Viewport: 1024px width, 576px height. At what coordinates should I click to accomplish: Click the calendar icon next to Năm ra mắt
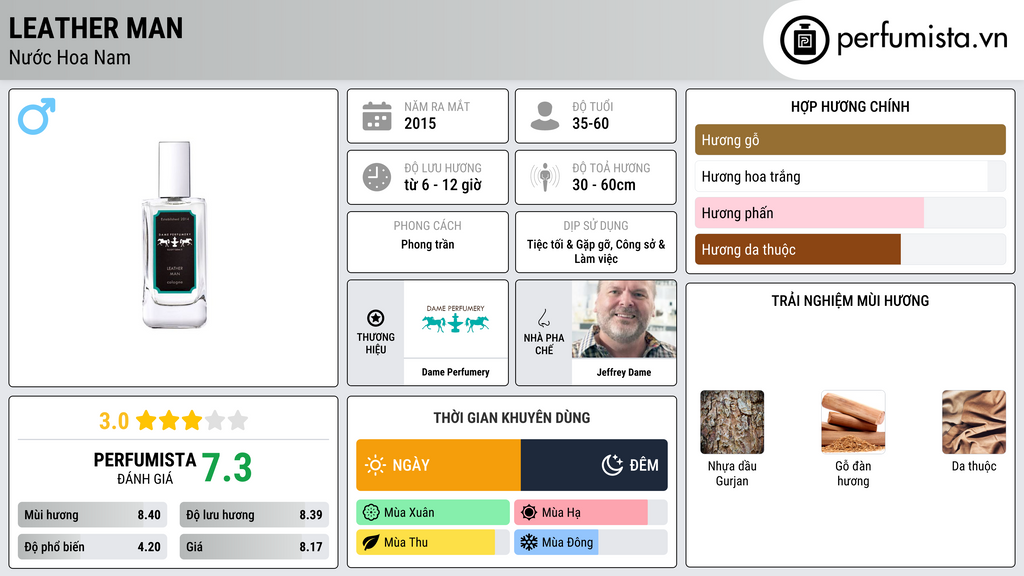point(377,116)
